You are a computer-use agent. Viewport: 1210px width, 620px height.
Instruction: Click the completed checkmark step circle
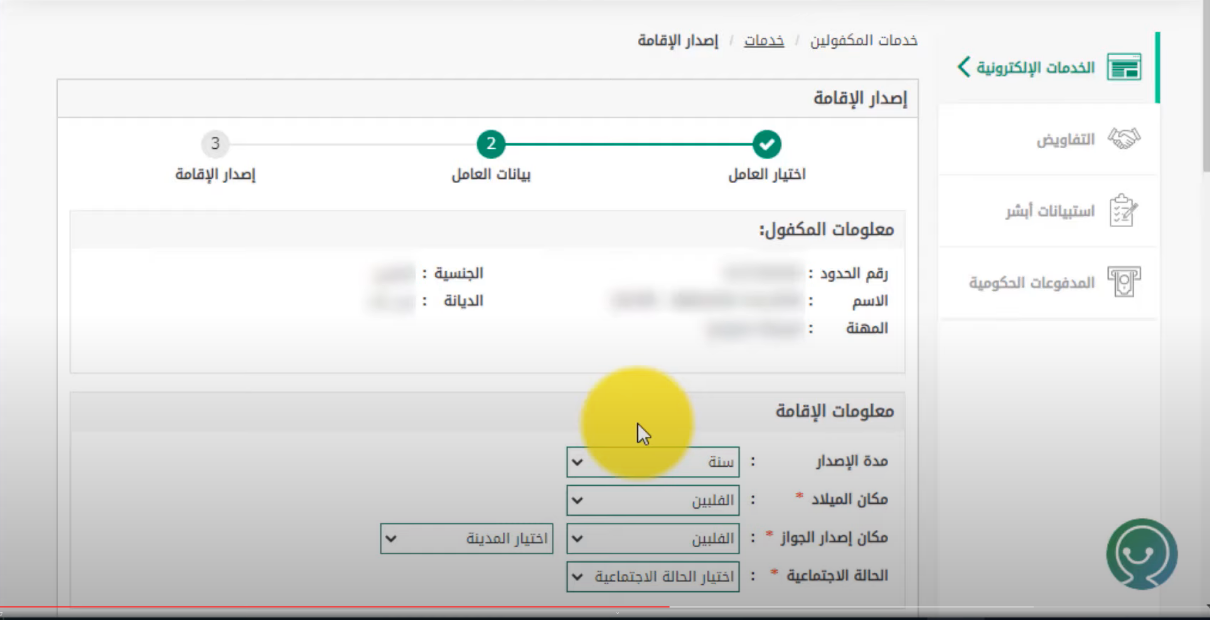(x=767, y=144)
